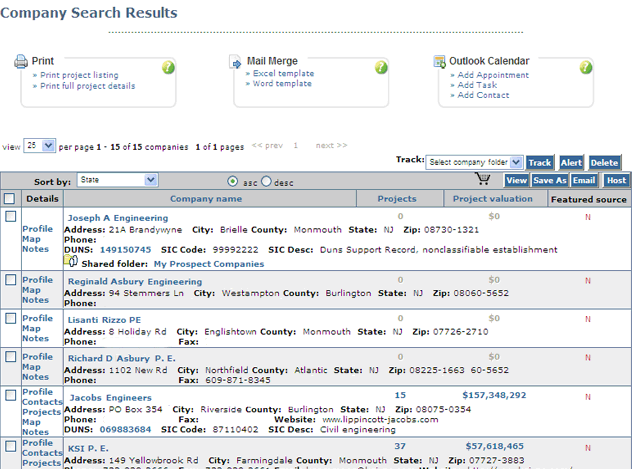Click SIC code 87110402 text
The width and height of the screenshot is (637, 469).
coord(236,430)
